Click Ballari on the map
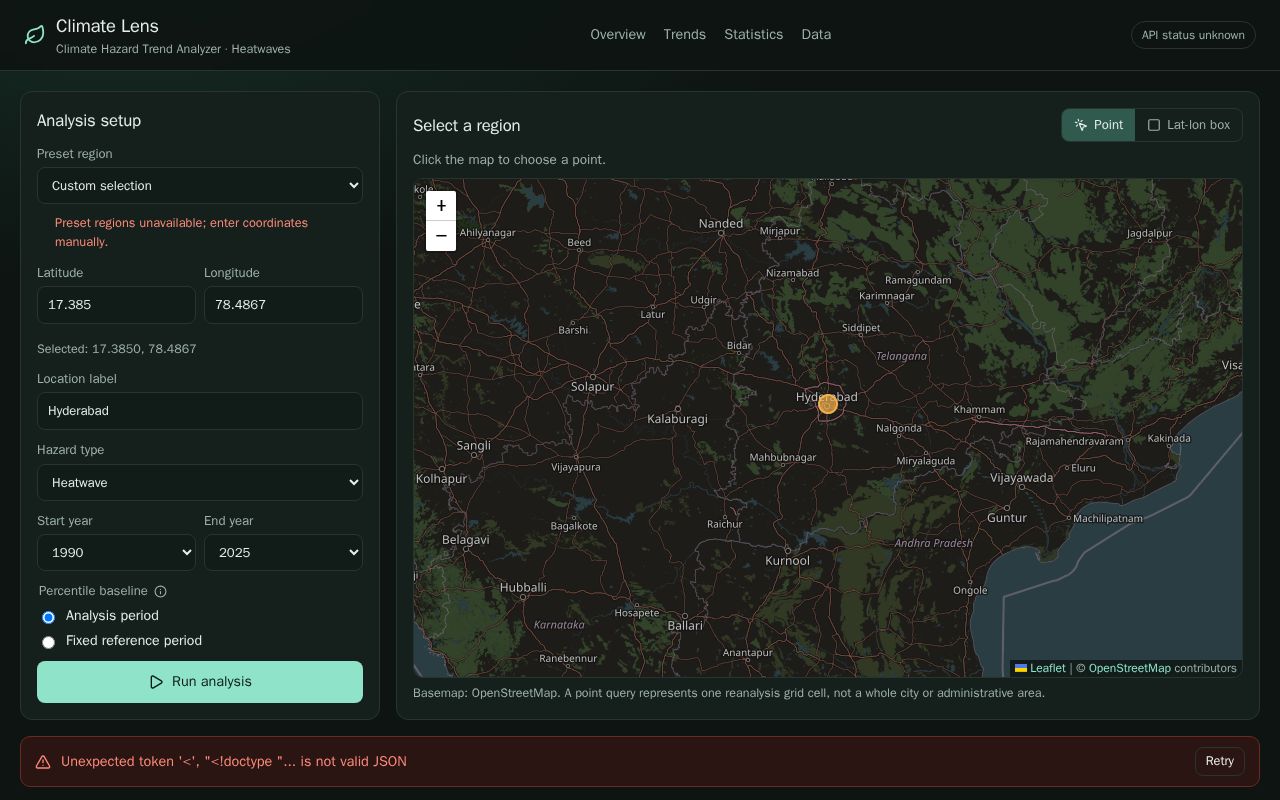The image size is (1280, 800). click(x=685, y=626)
